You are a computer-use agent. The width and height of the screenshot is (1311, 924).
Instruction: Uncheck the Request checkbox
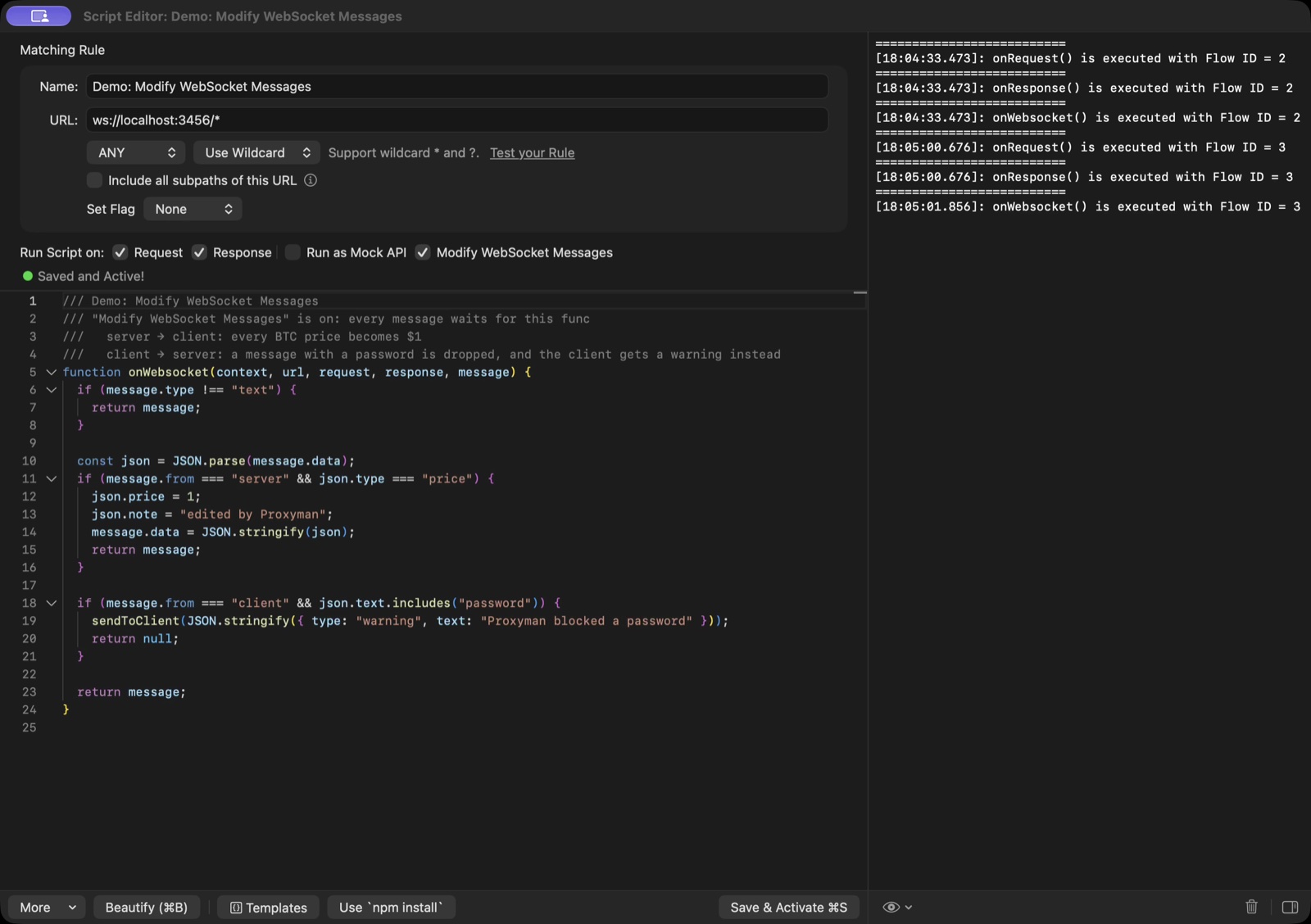coord(120,252)
